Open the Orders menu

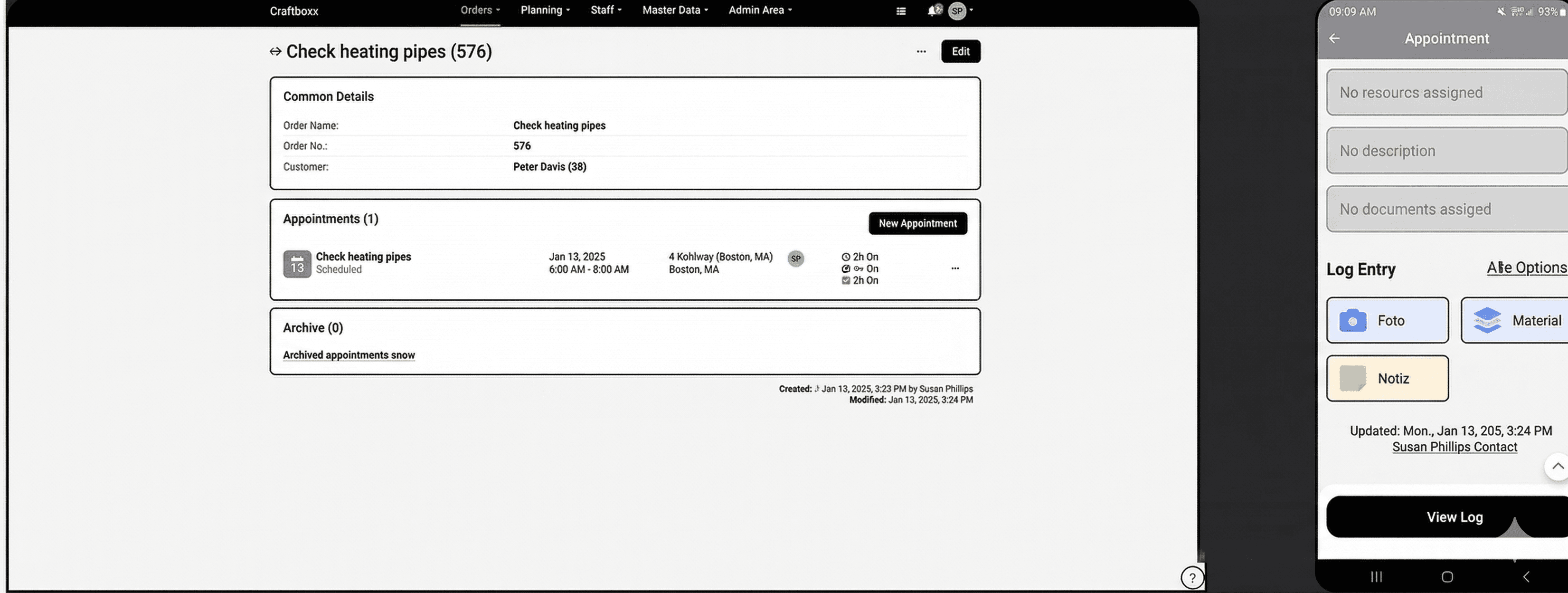[480, 10]
